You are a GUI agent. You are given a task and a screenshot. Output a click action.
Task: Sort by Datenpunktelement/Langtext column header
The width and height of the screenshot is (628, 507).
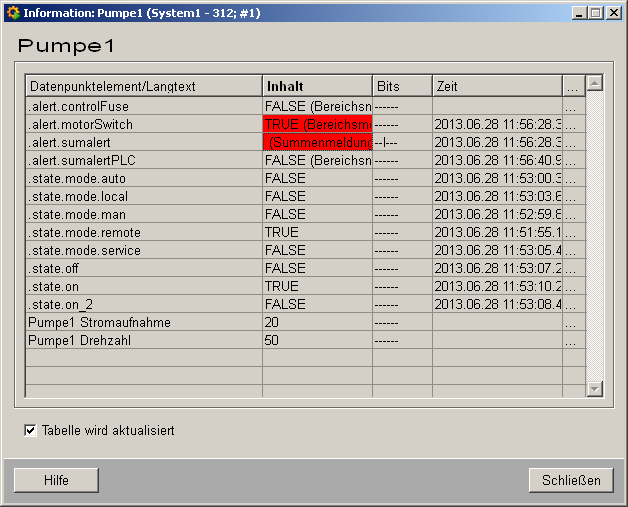pos(144,86)
